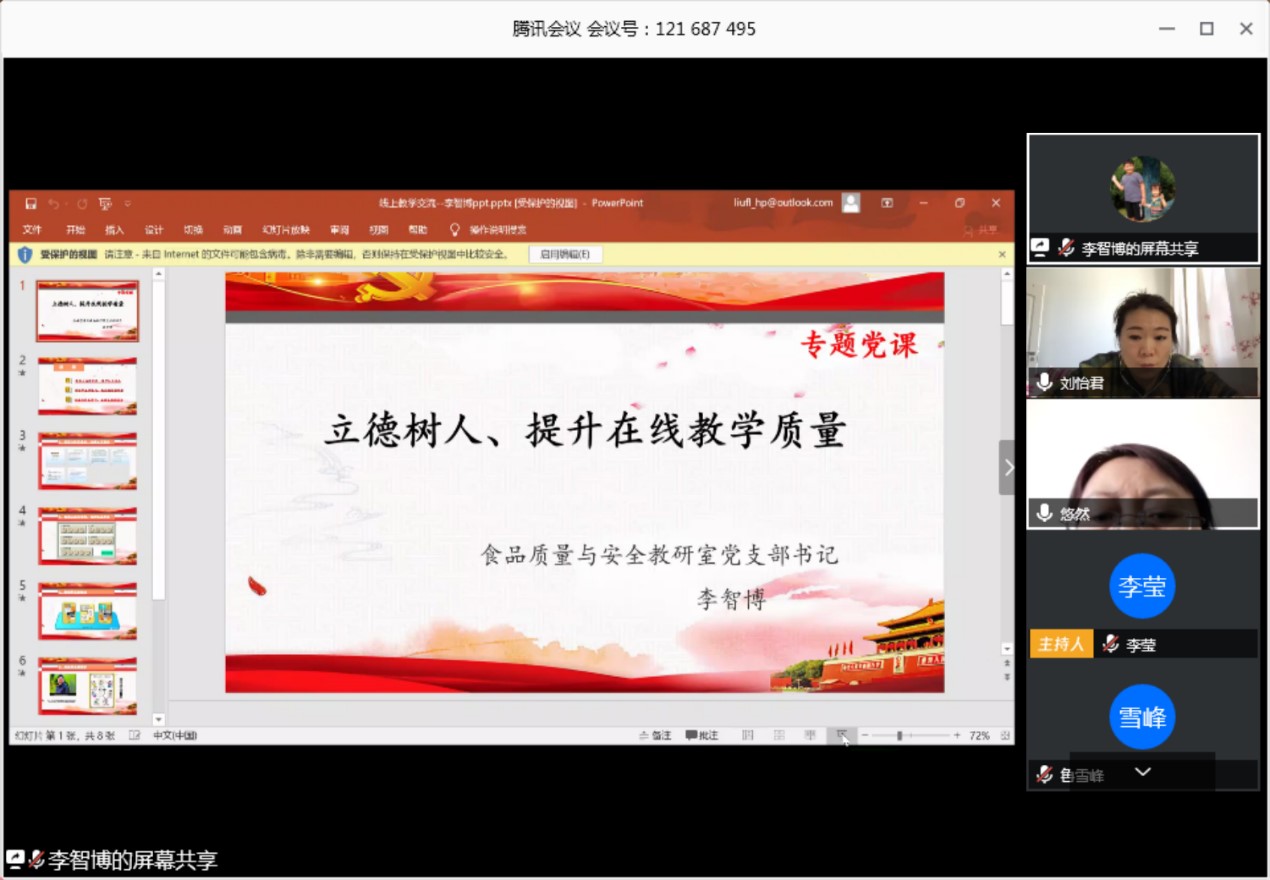Image resolution: width=1270 pixels, height=880 pixels.
Task: Open the 幻灯片放映 ribbon tab
Action: 286,230
